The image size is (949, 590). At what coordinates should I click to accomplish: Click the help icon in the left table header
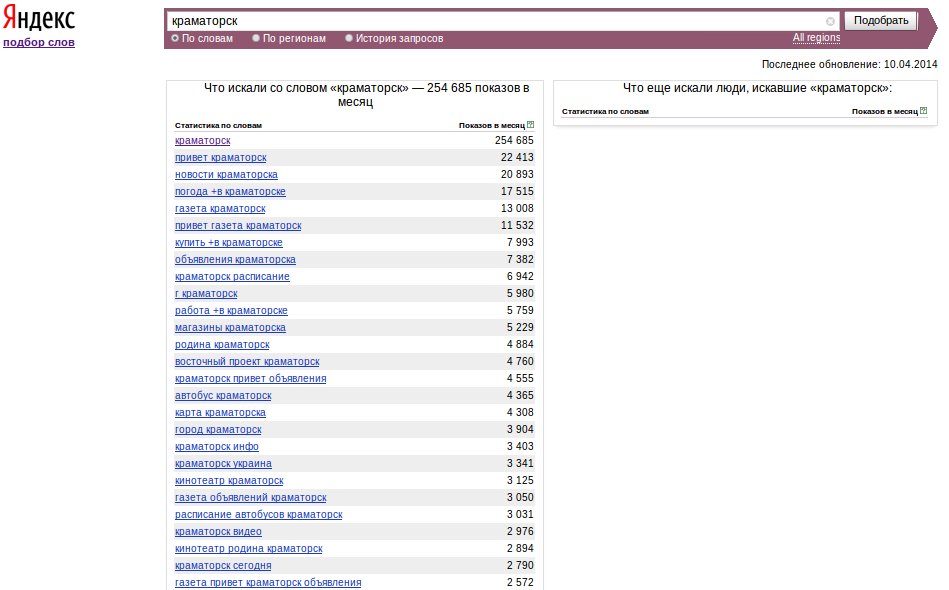530,125
